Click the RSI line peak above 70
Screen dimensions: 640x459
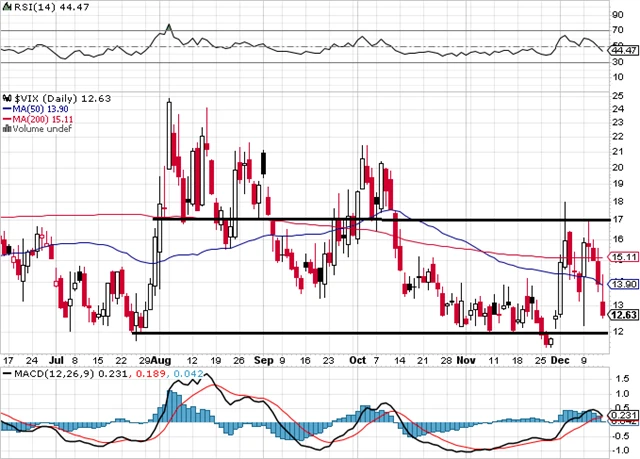click(168, 25)
